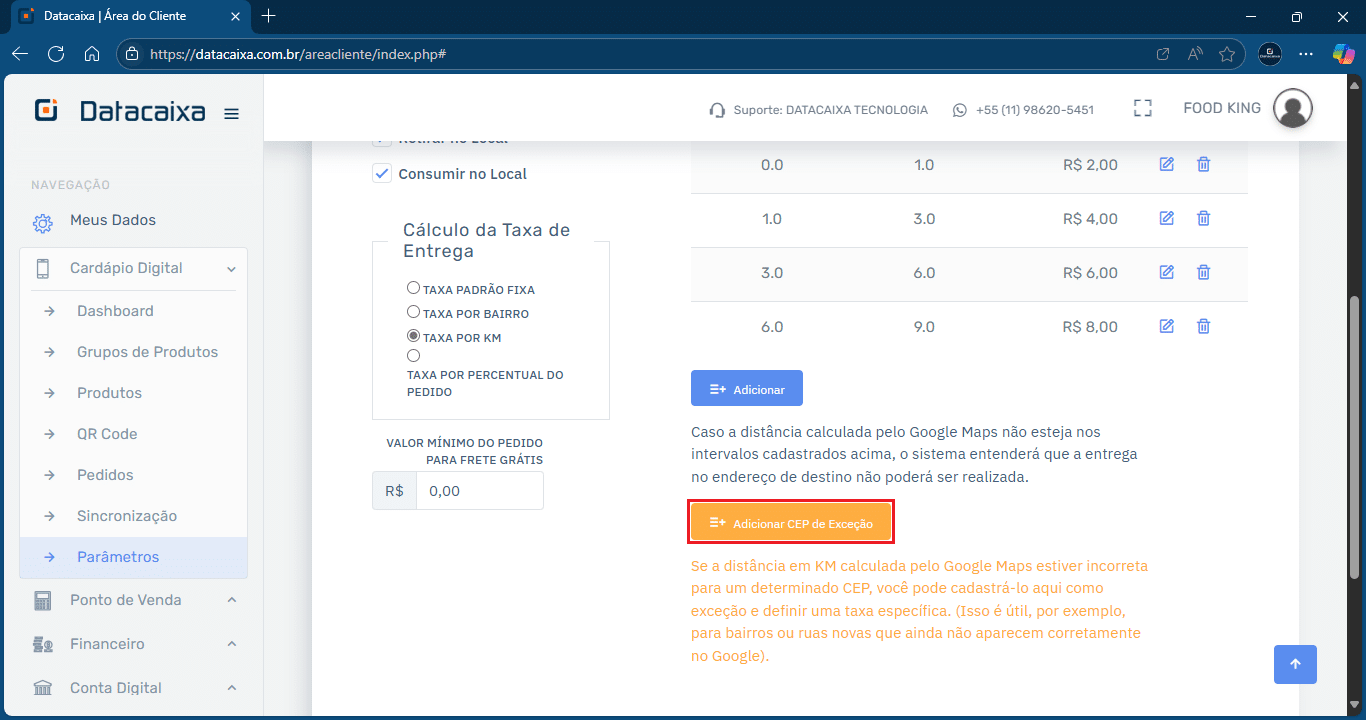Click the minimum order value input field
This screenshot has height=720, width=1366.
pos(479,490)
